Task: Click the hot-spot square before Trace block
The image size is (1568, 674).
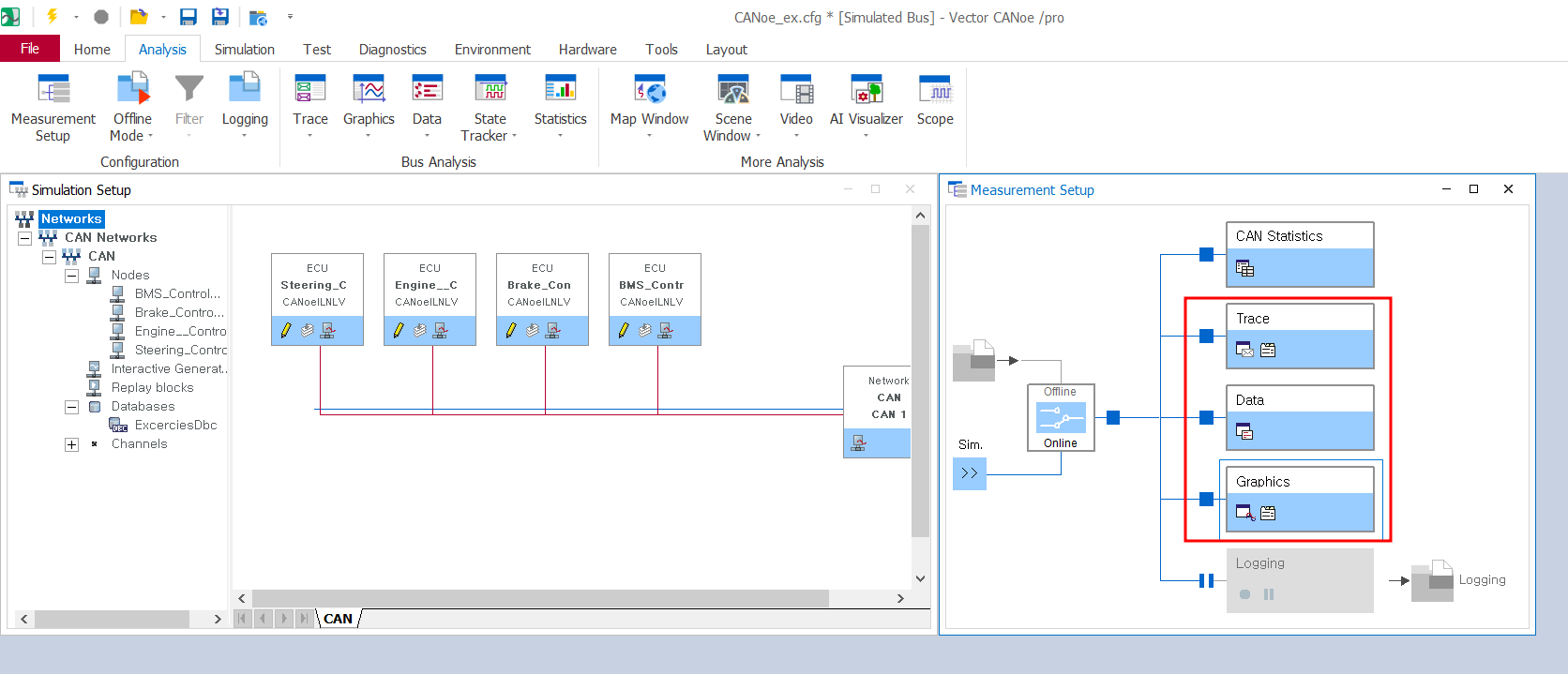Action: click(x=1207, y=336)
